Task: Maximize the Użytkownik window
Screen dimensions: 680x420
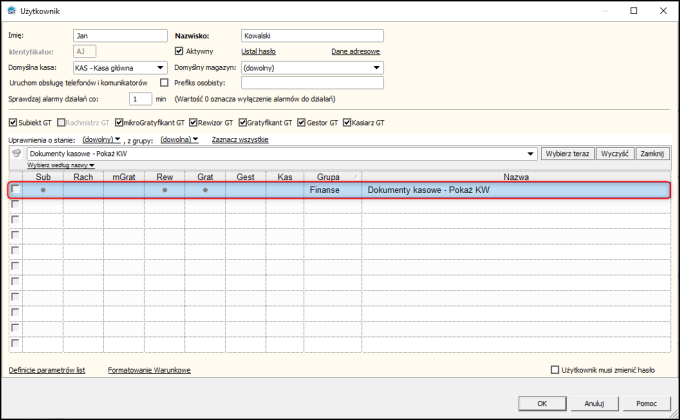Action: (x=634, y=11)
